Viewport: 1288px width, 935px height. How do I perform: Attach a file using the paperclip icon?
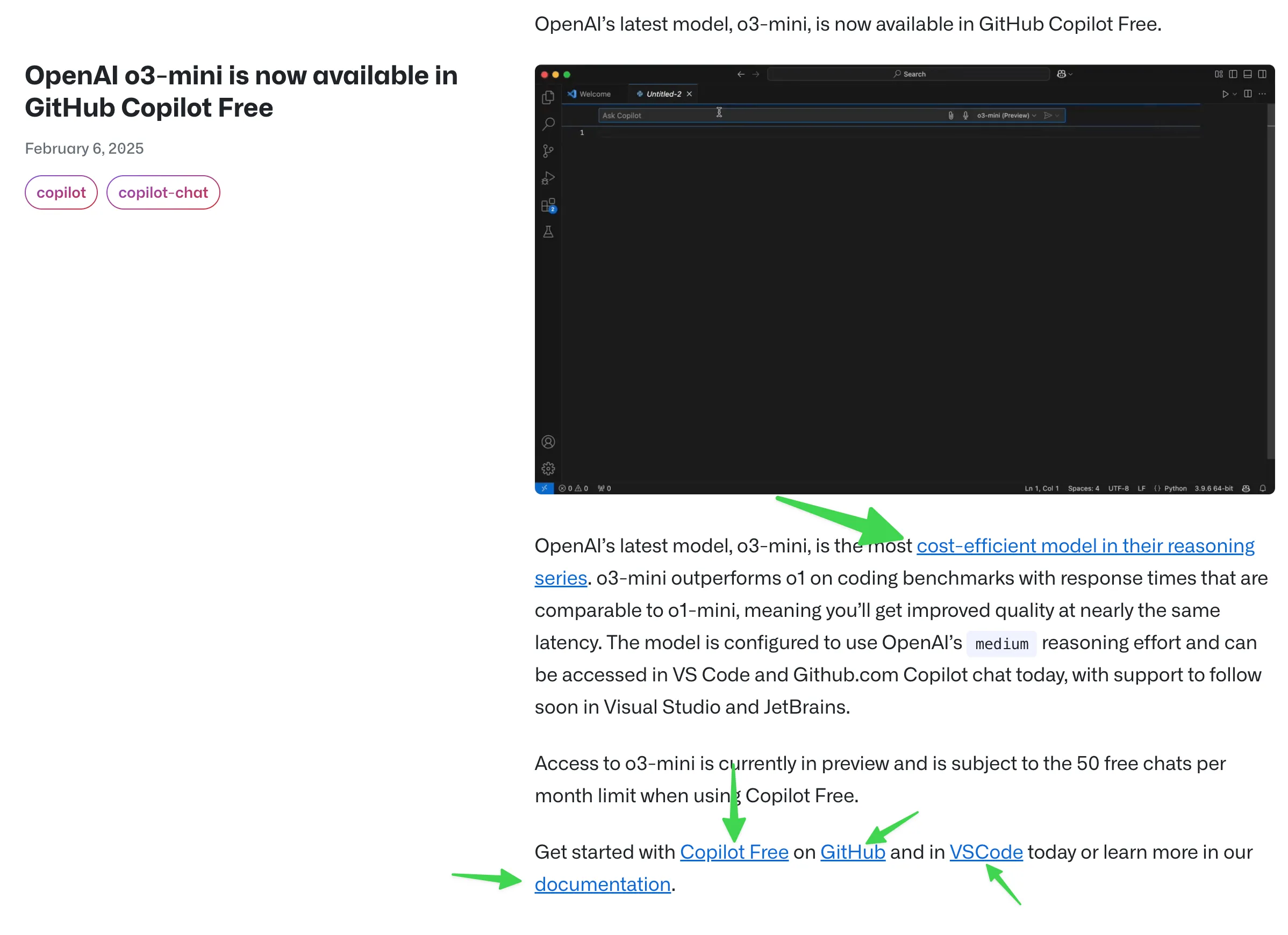tap(951, 115)
